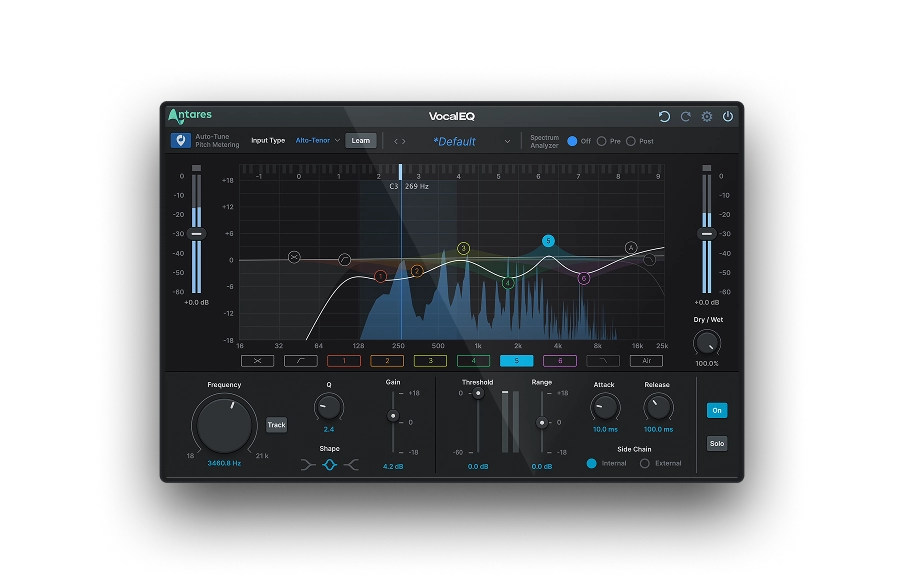Select the notch filter band tab
Image resolution: width=904 pixels, height=584 pixels.
coord(258,361)
